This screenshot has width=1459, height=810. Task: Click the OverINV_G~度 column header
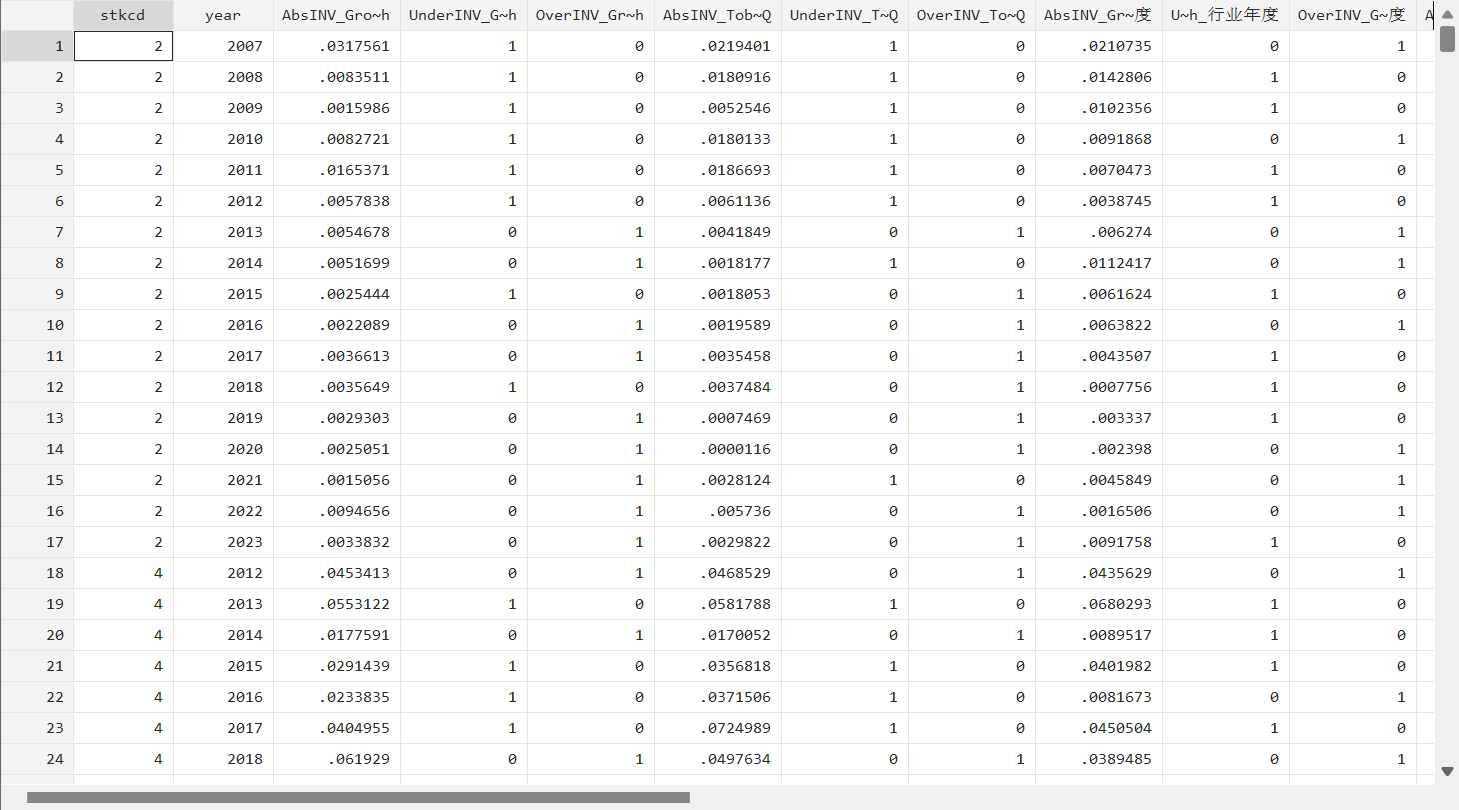[x=1353, y=15]
